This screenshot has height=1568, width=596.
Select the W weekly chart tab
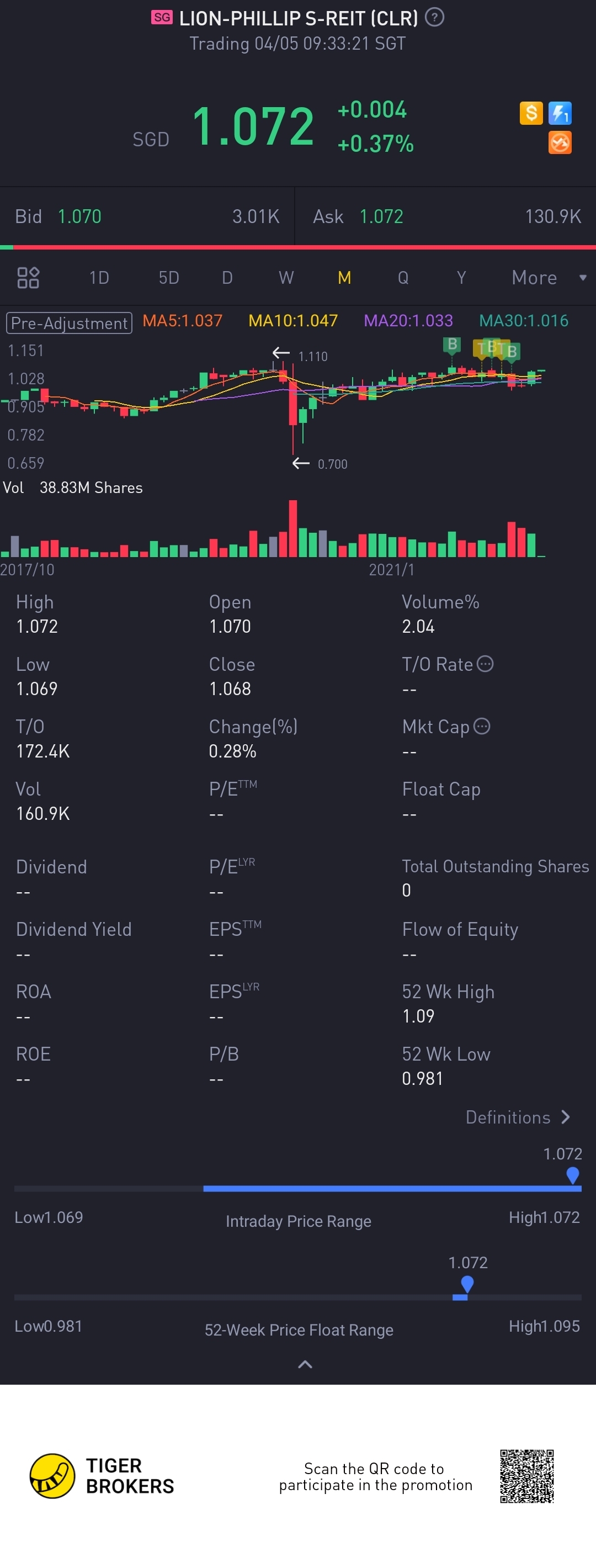click(x=286, y=278)
